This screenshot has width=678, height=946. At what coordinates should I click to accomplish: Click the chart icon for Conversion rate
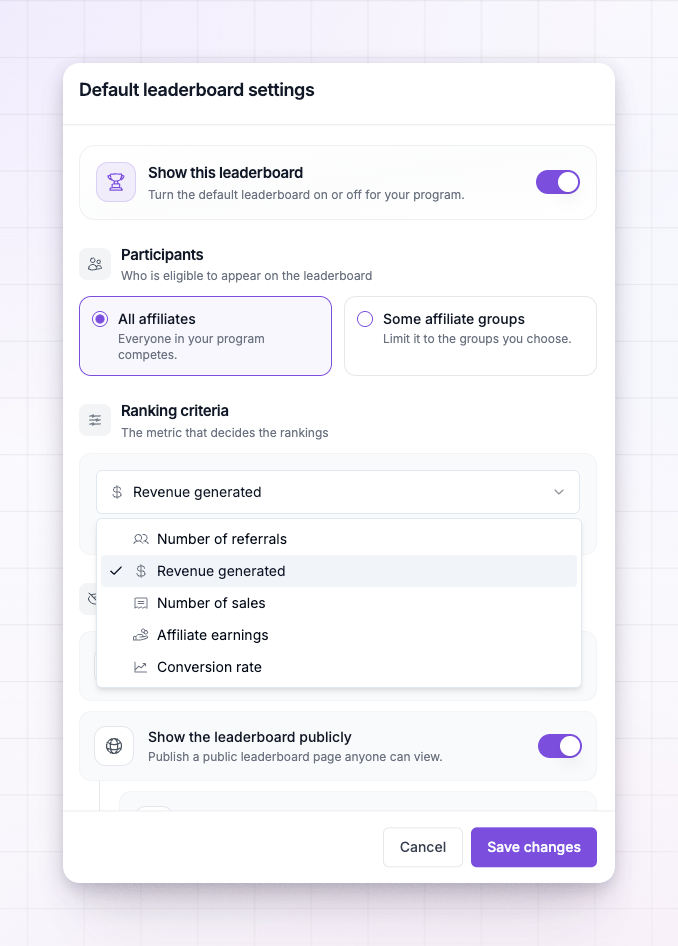pyautogui.click(x=141, y=667)
